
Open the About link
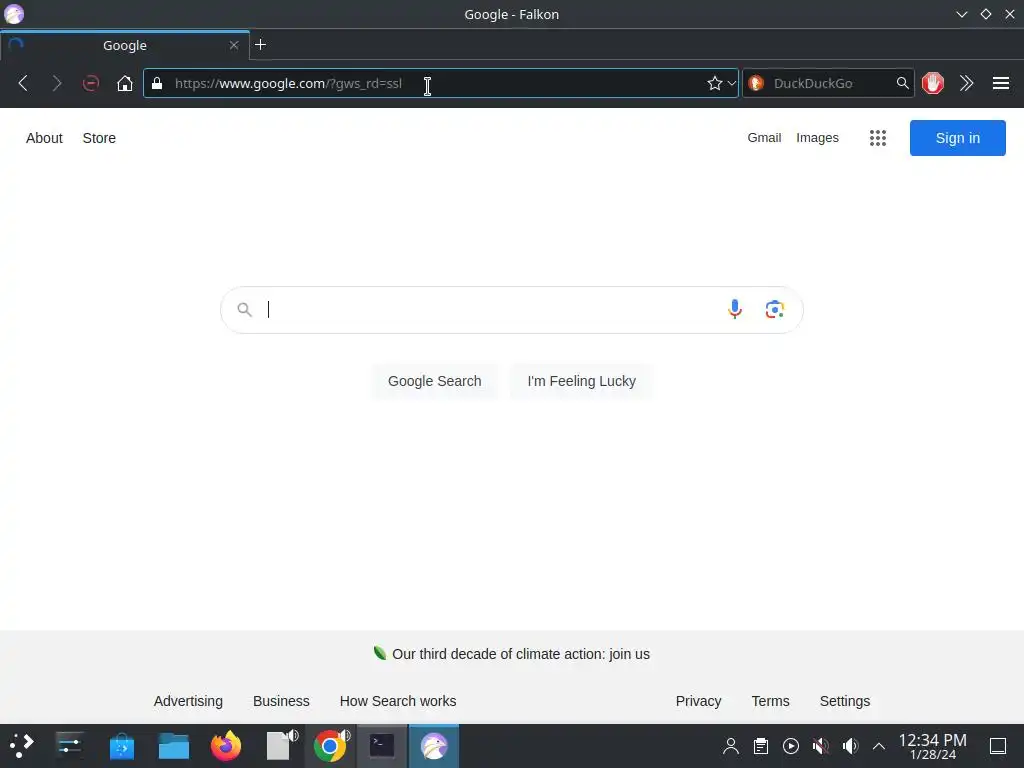[x=44, y=138]
